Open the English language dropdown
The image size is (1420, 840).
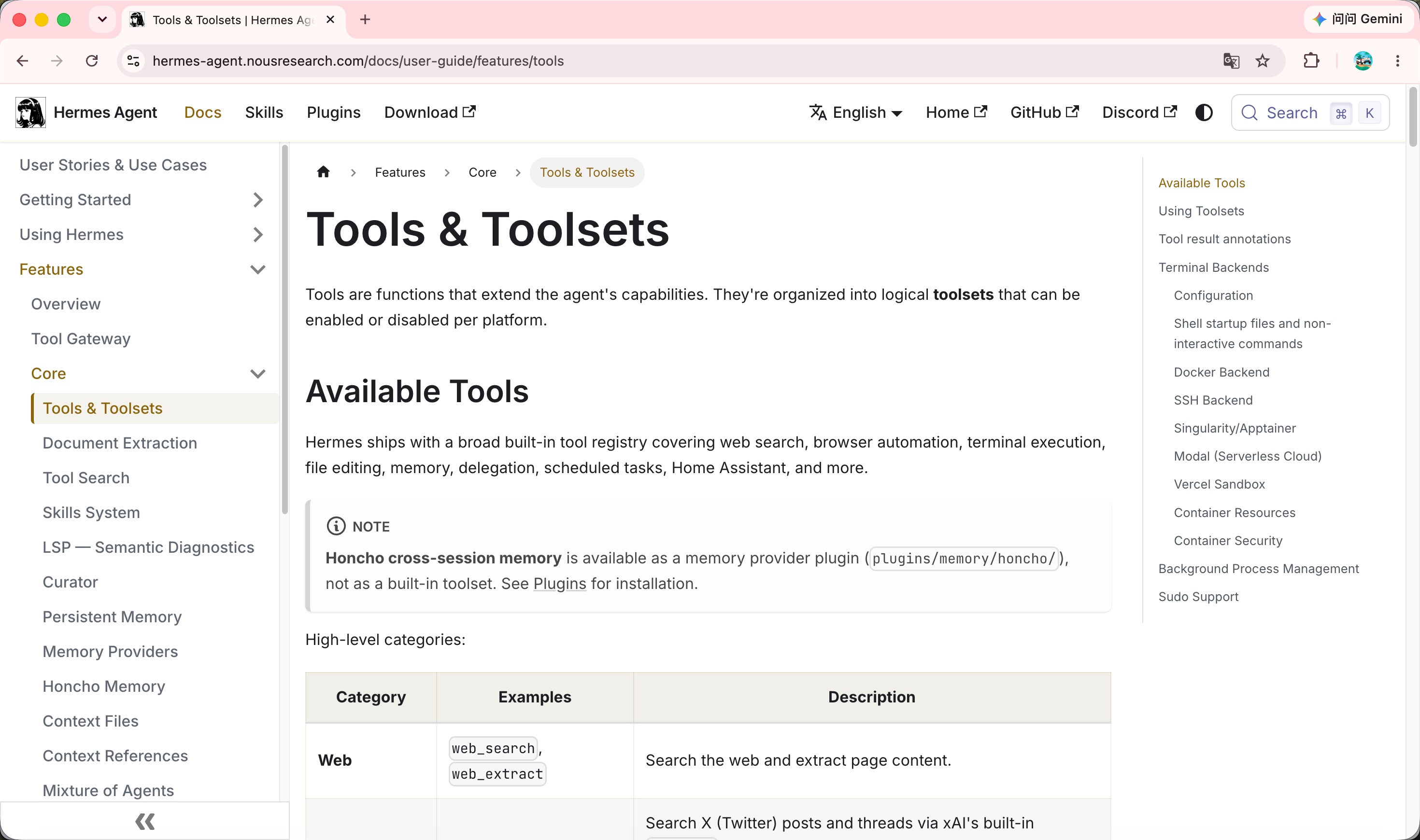pos(855,112)
